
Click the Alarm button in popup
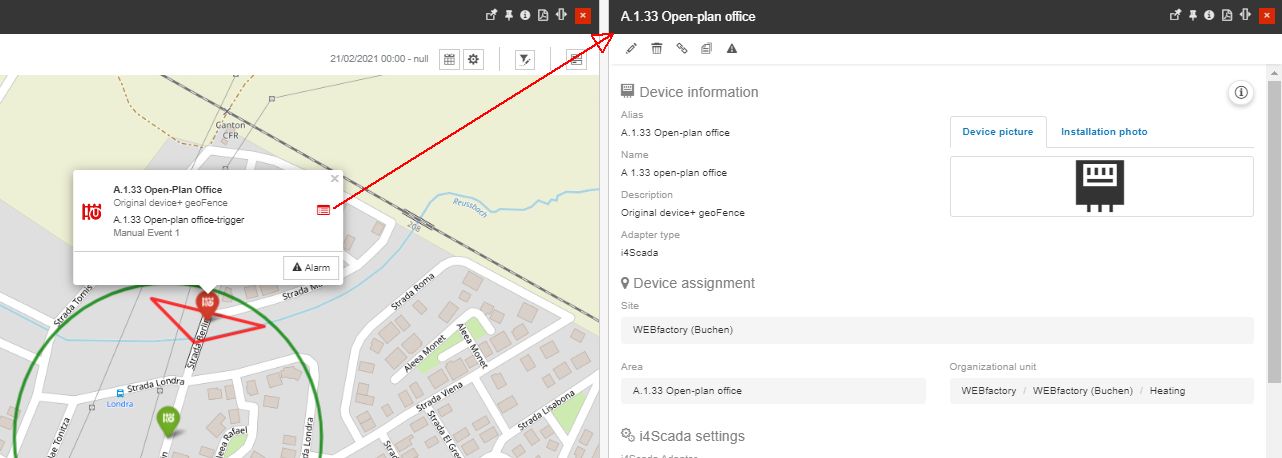(x=311, y=268)
